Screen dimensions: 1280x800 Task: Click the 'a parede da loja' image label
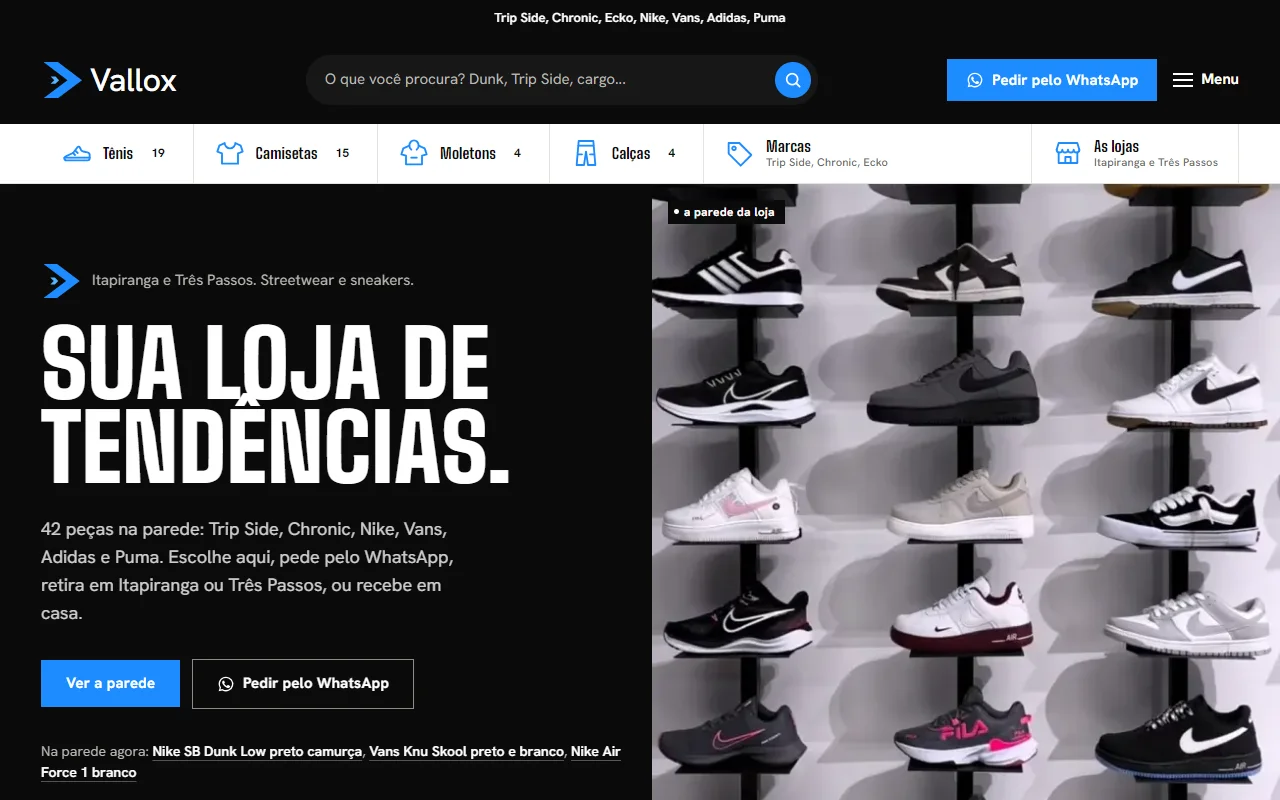[x=727, y=212]
